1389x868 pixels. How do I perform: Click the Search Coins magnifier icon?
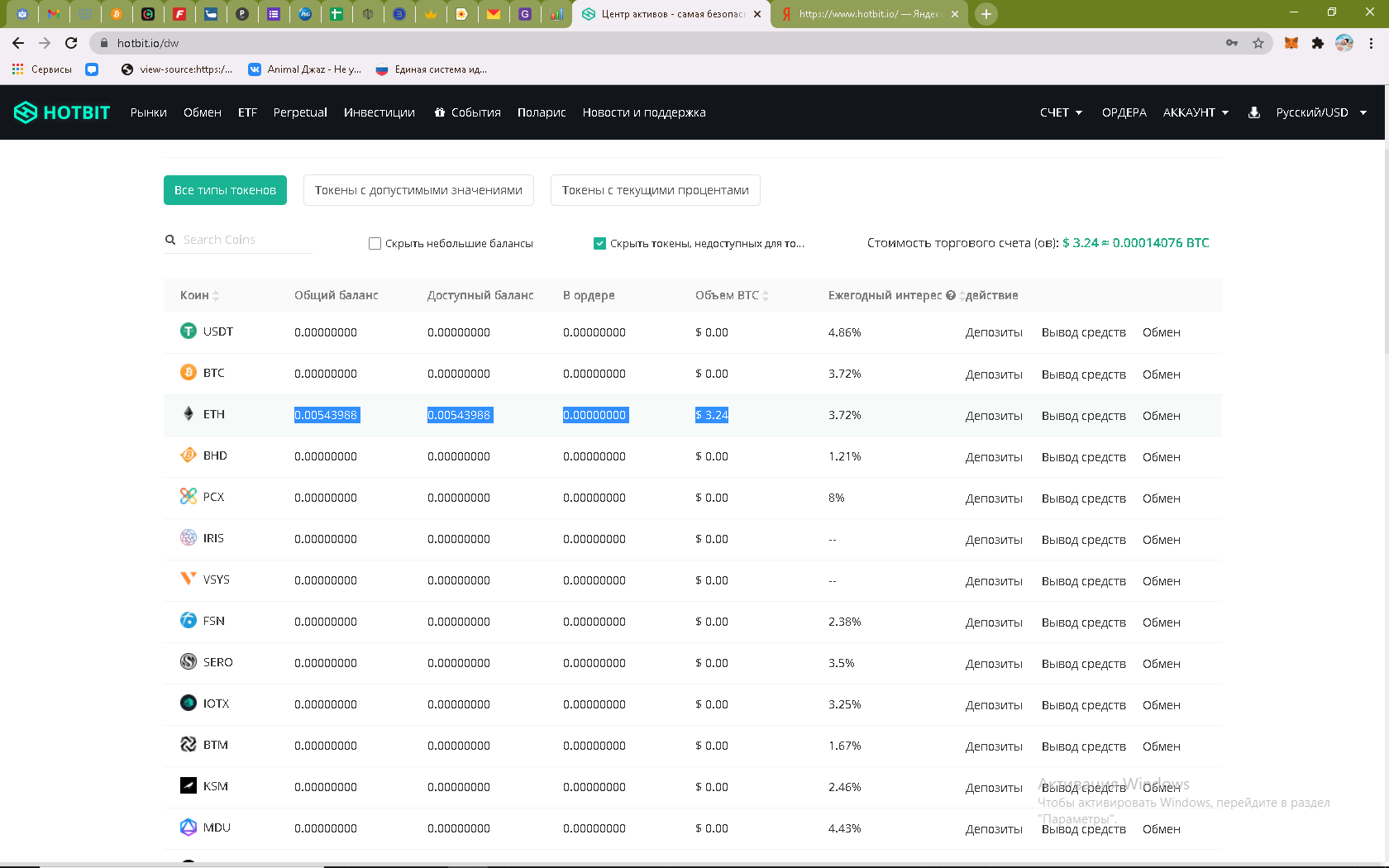(x=170, y=240)
